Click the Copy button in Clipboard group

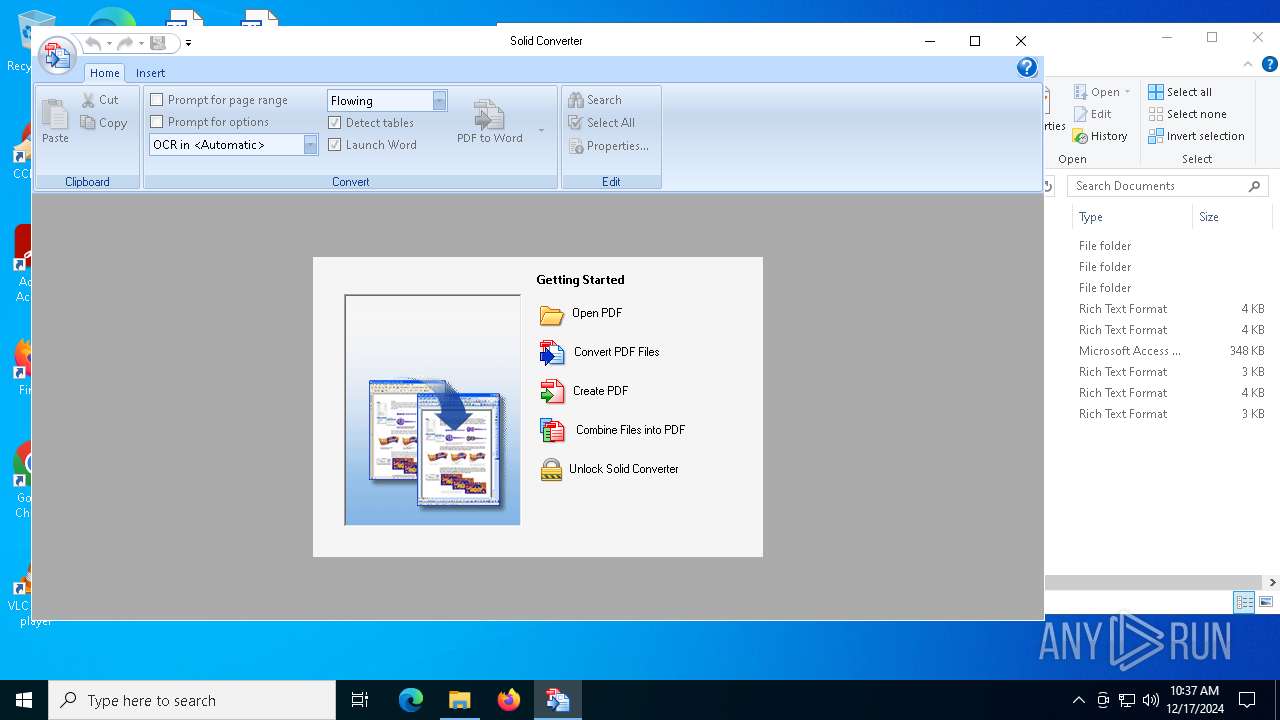(104, 123)
